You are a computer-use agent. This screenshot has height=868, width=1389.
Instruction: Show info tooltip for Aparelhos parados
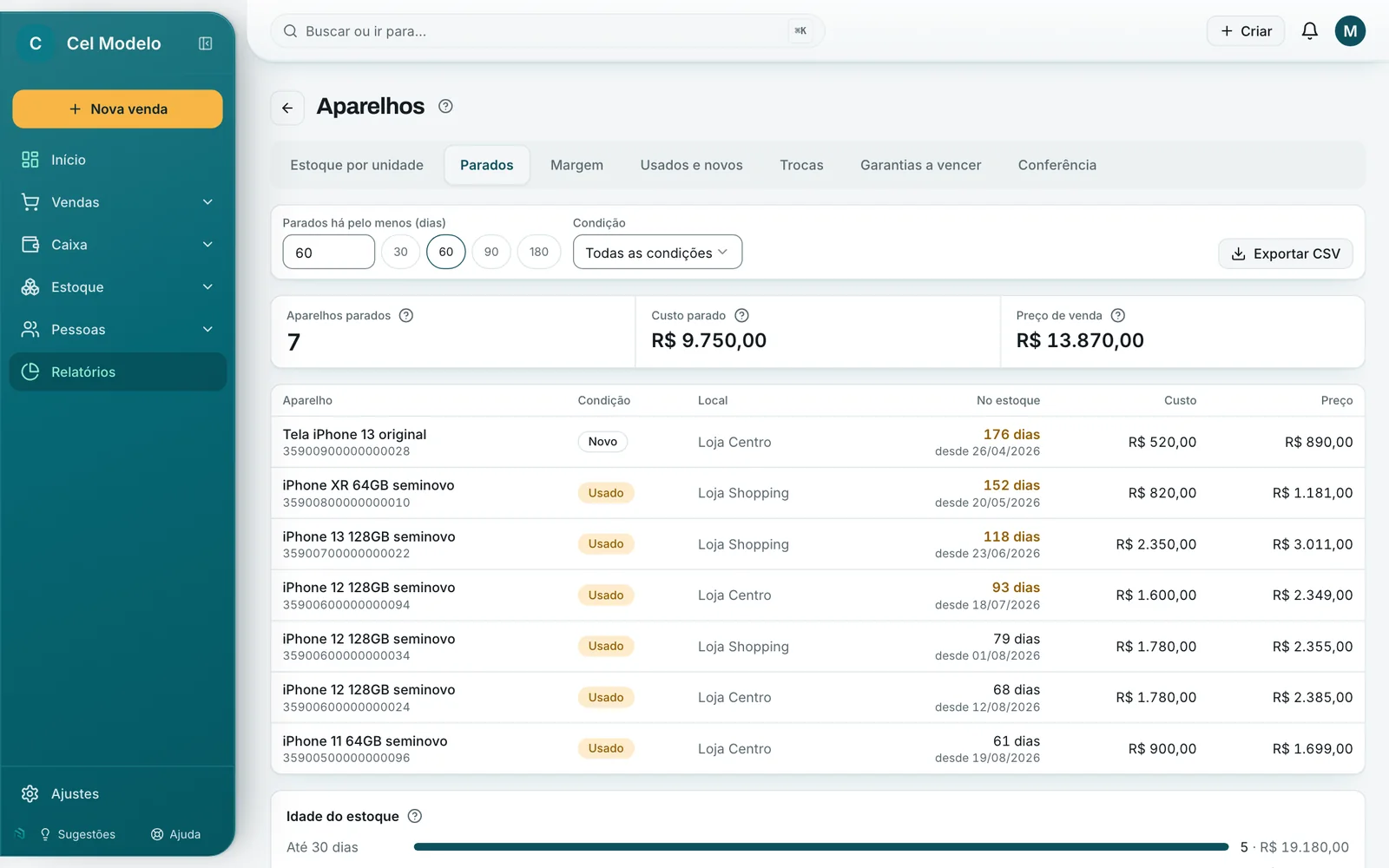click(405, 315)
